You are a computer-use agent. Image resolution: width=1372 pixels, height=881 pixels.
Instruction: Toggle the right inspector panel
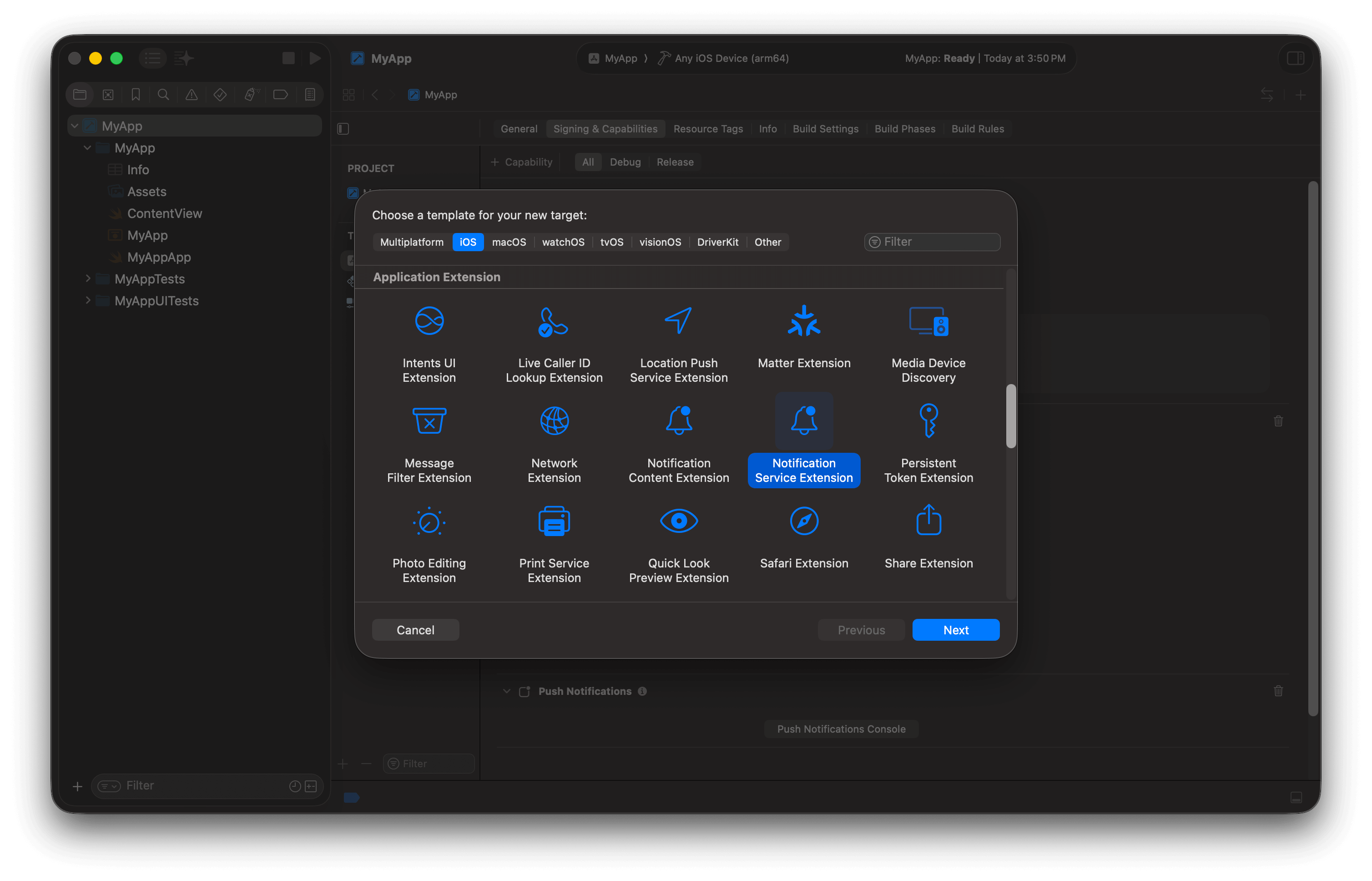click(1295, 58)
